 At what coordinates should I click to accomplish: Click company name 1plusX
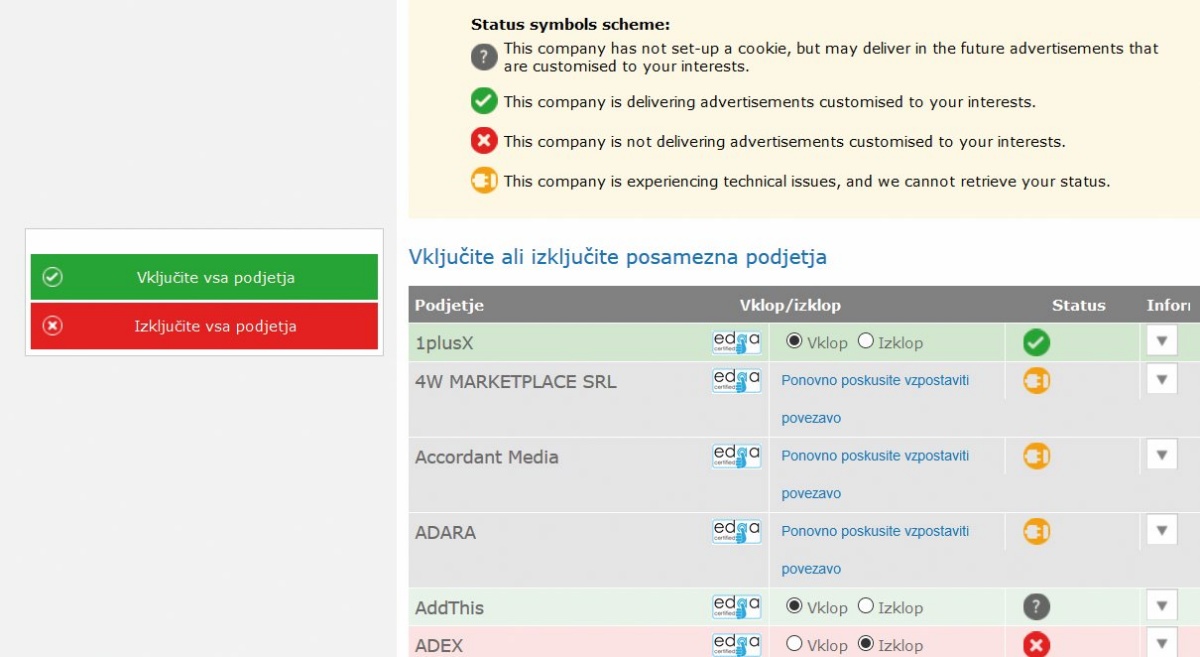point(444,343)
